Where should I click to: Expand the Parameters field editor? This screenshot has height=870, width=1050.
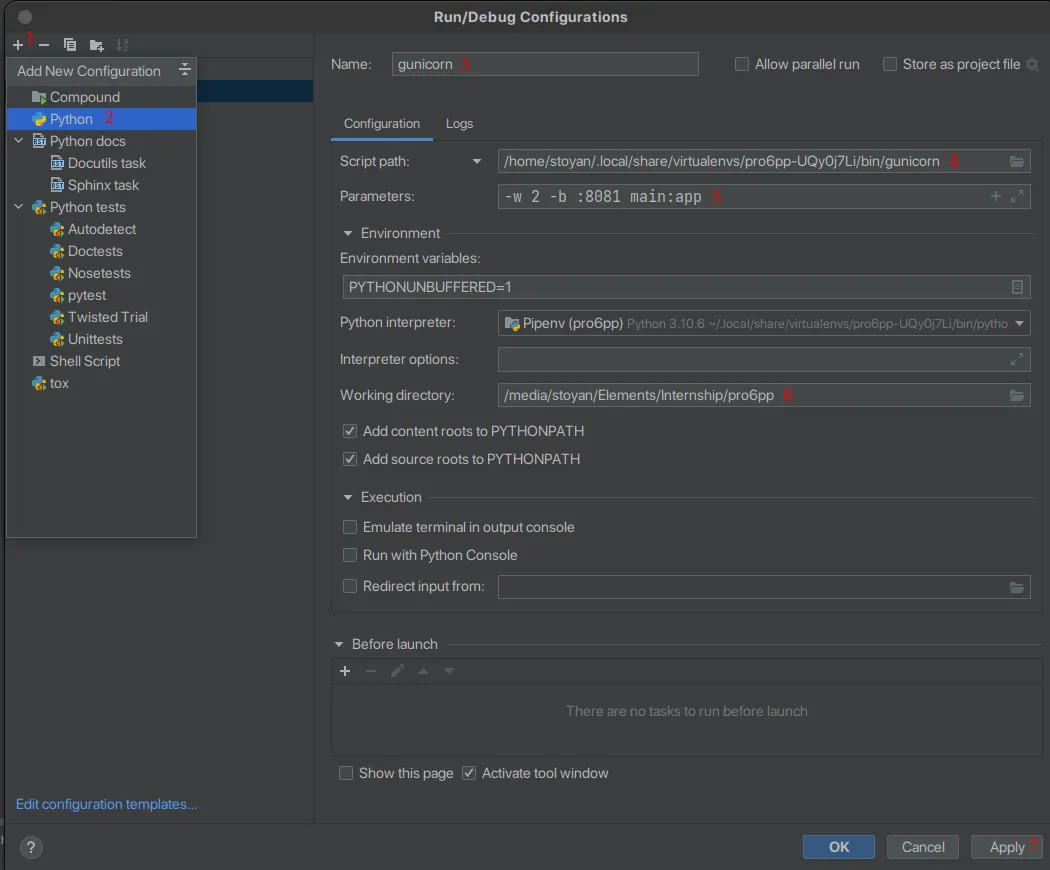(x=1017, y=197)
